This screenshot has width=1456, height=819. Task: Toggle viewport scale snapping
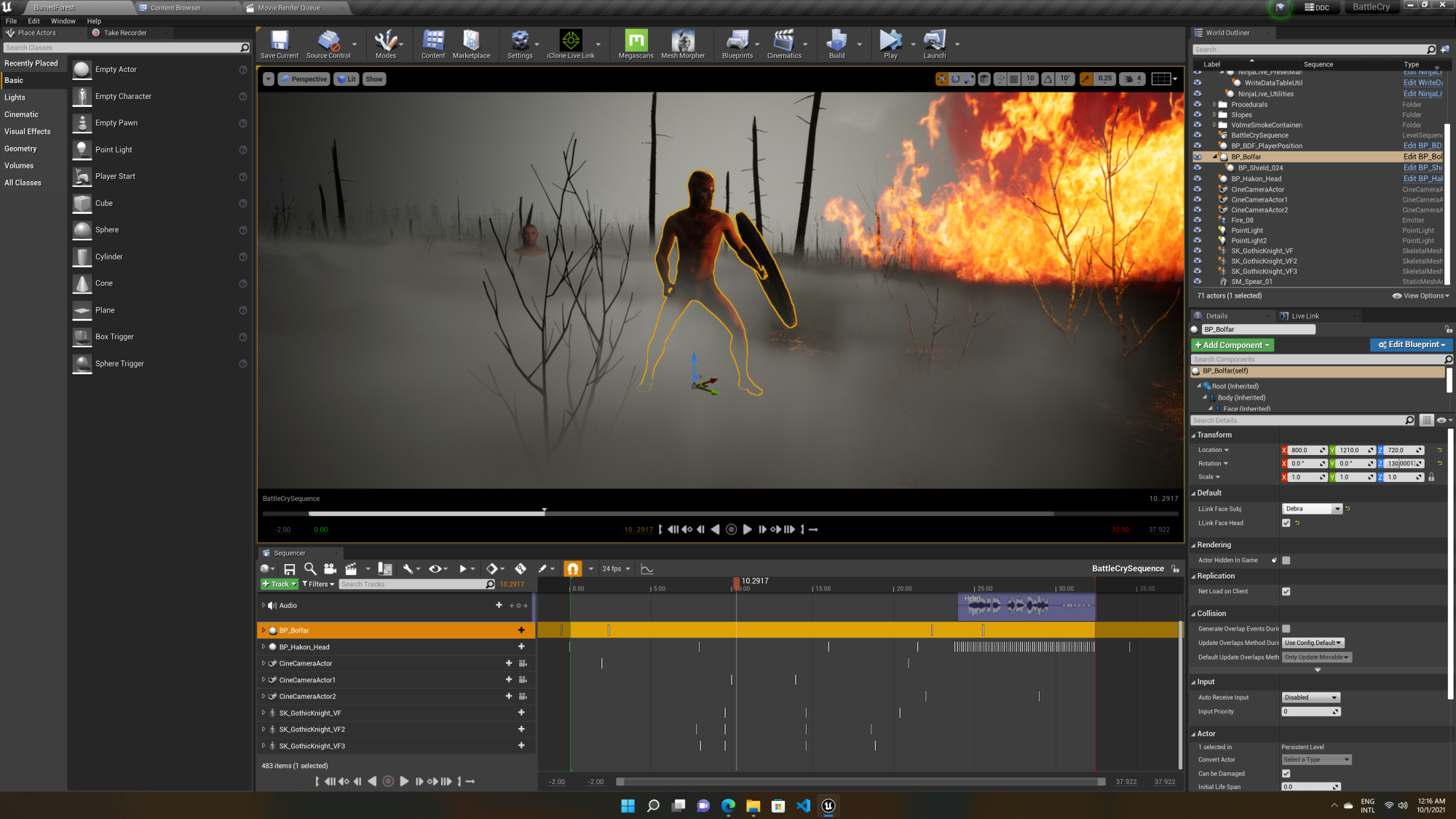1086,79
